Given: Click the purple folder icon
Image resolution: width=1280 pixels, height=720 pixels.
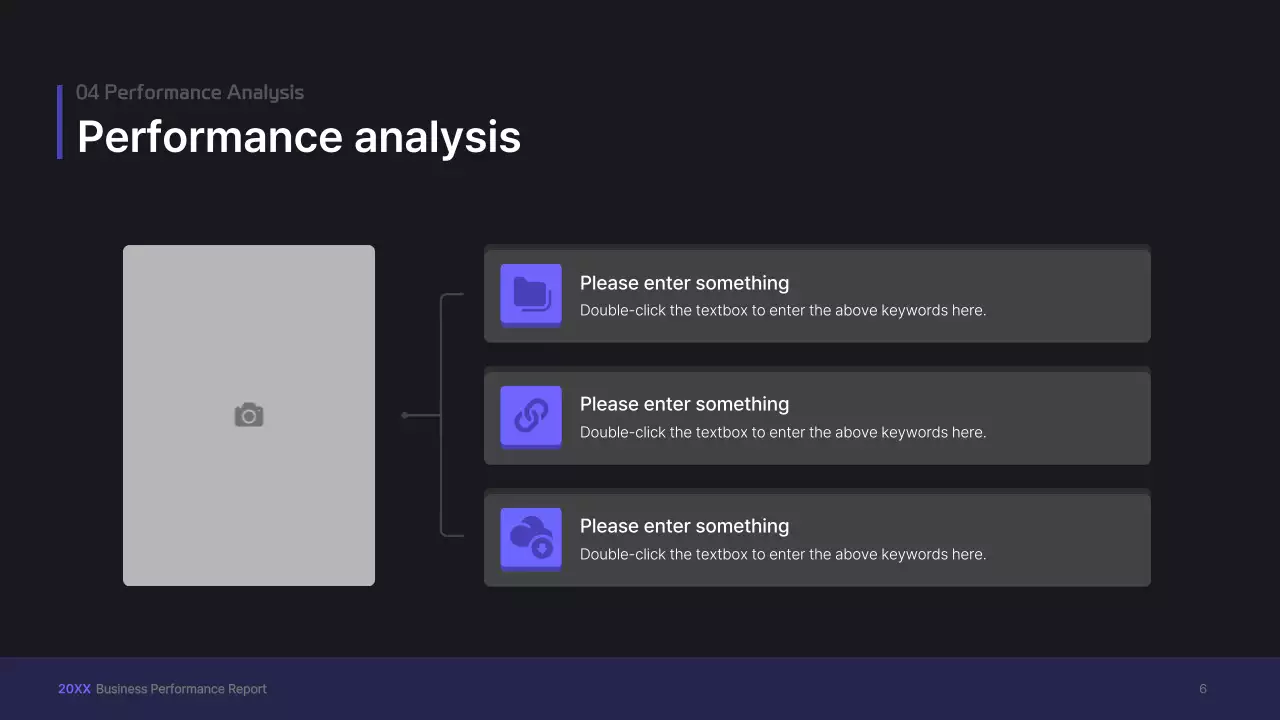Looking at the screenshot, I should pos(531,294).
